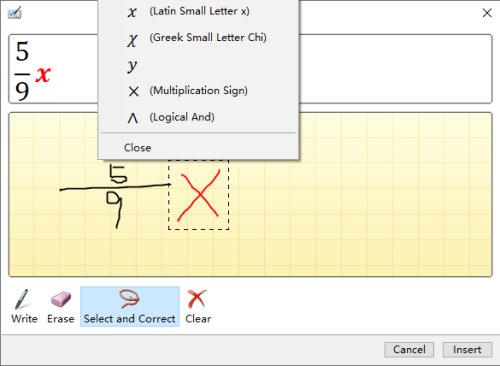Select the Erase tool
This screenshot has width=500, height=366.
pos(60,306)
